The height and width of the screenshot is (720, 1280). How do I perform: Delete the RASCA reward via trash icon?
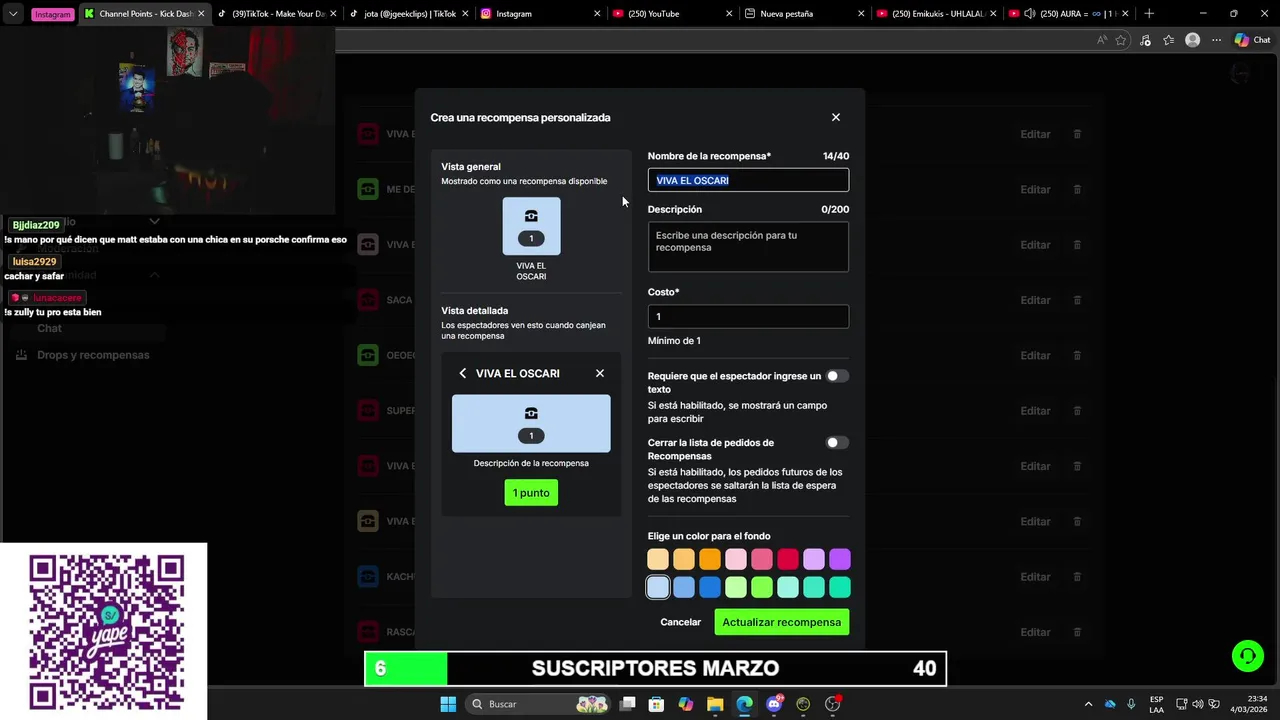pos(1077,632)
